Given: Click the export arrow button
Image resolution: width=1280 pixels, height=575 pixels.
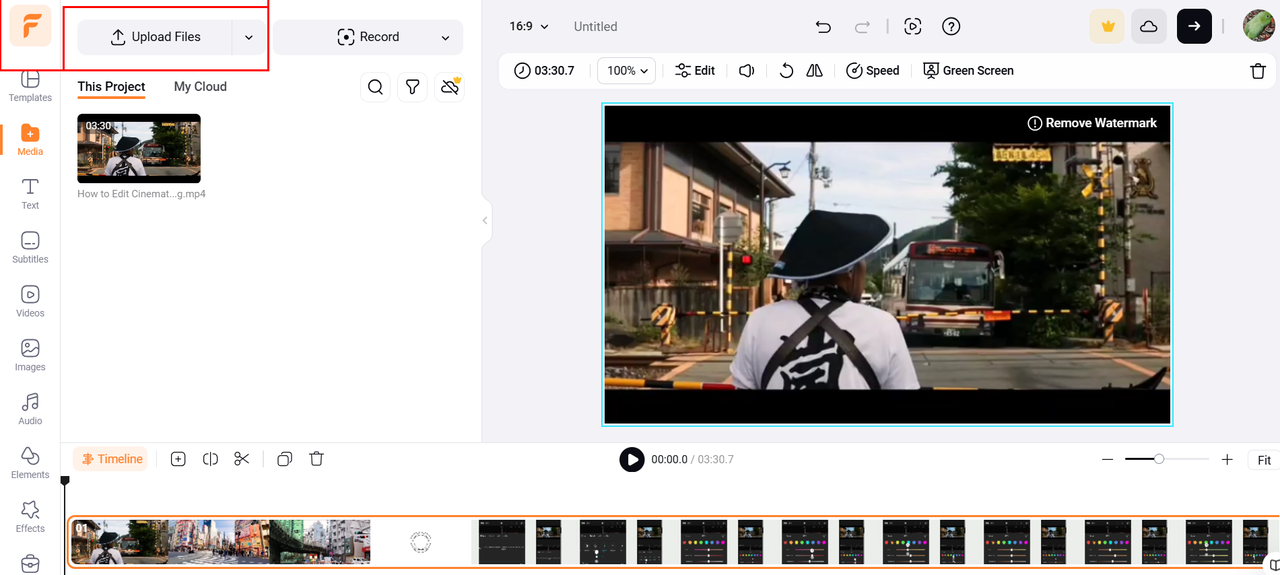Looking at the screenshot, I should 1194,27.
